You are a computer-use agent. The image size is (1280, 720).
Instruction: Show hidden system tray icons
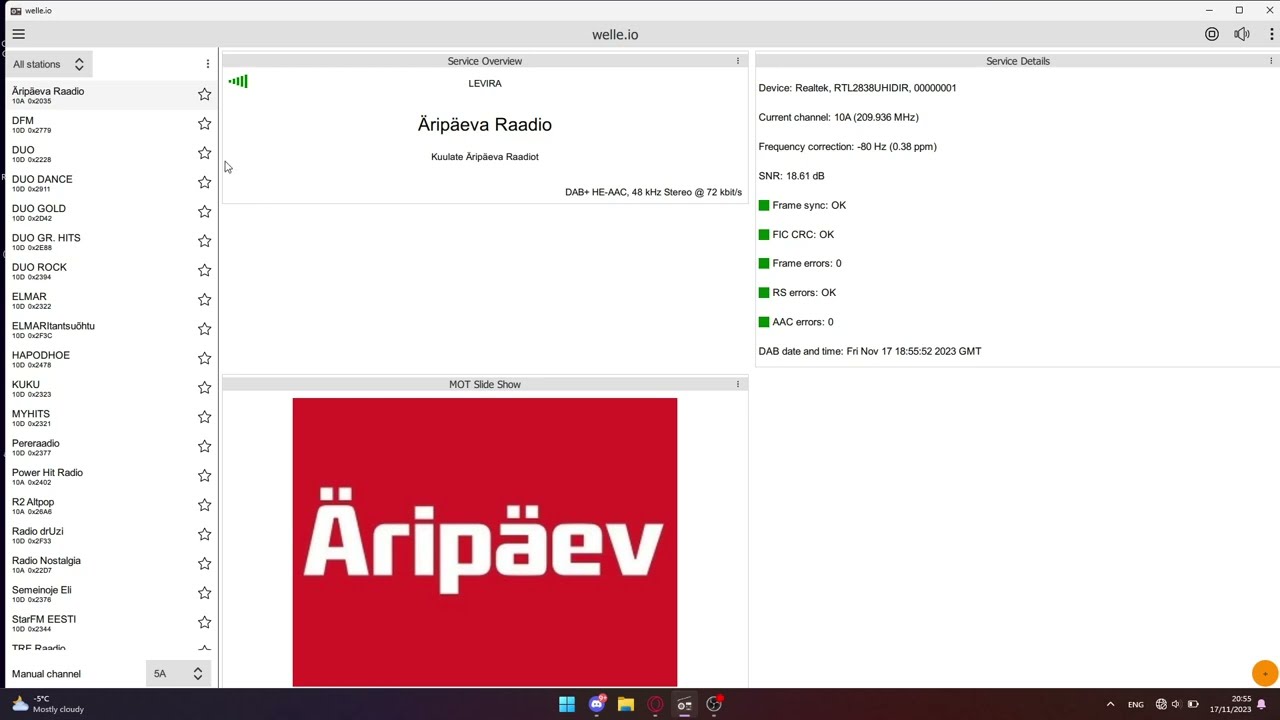(1110, 704)
